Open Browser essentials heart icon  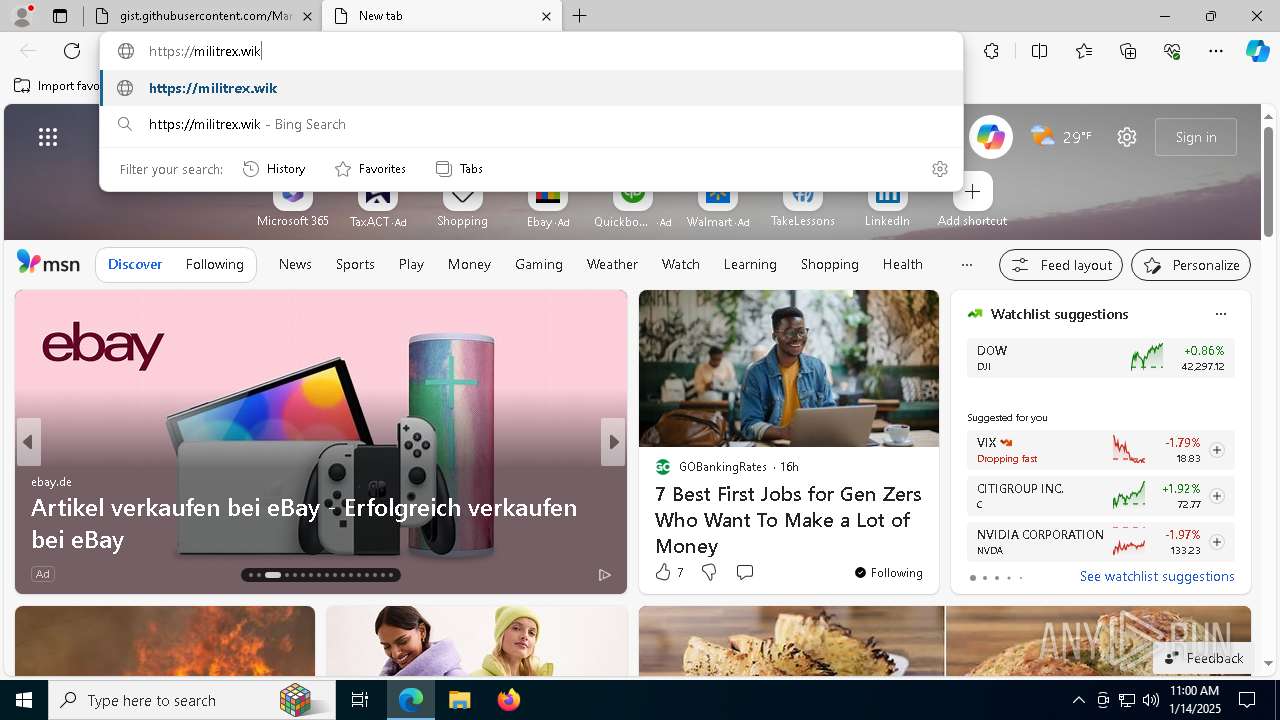(1172, 51)
